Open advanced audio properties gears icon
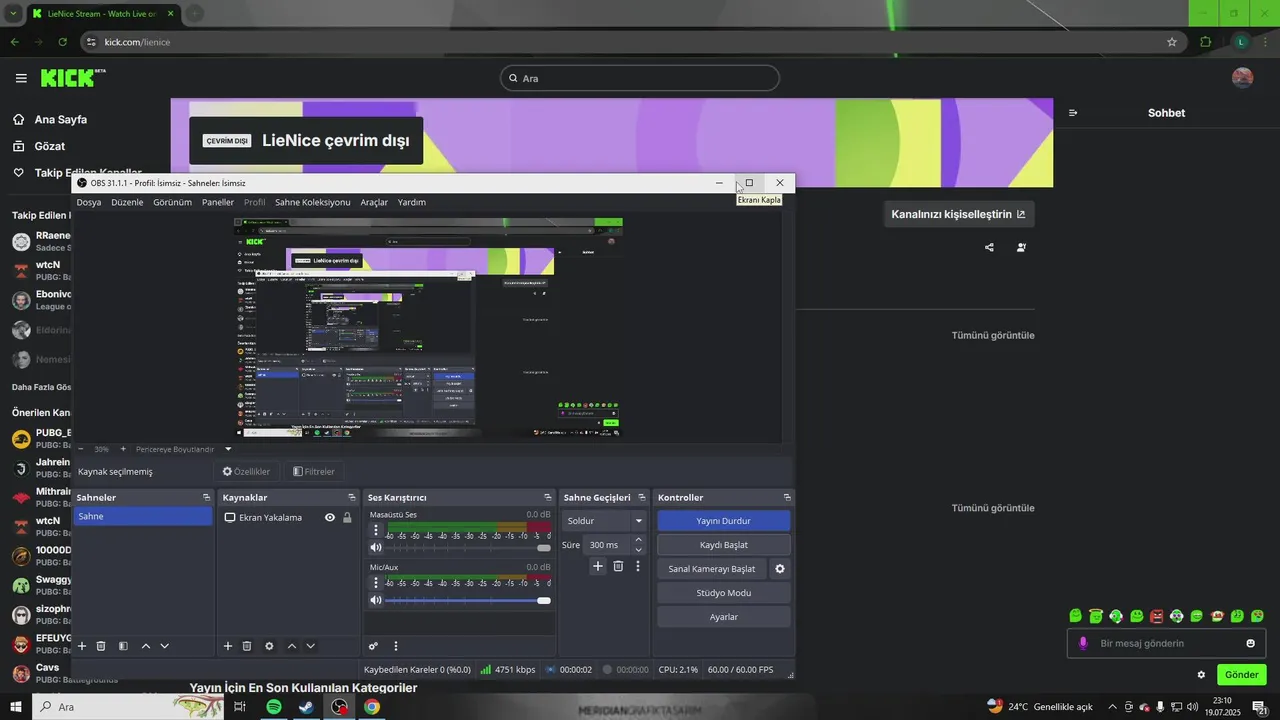 [373, 646]
